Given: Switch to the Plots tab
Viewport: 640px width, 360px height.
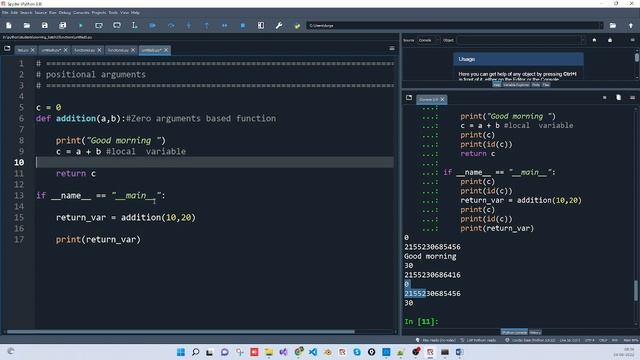Looking at the screenshot, I should click(536, 85).
